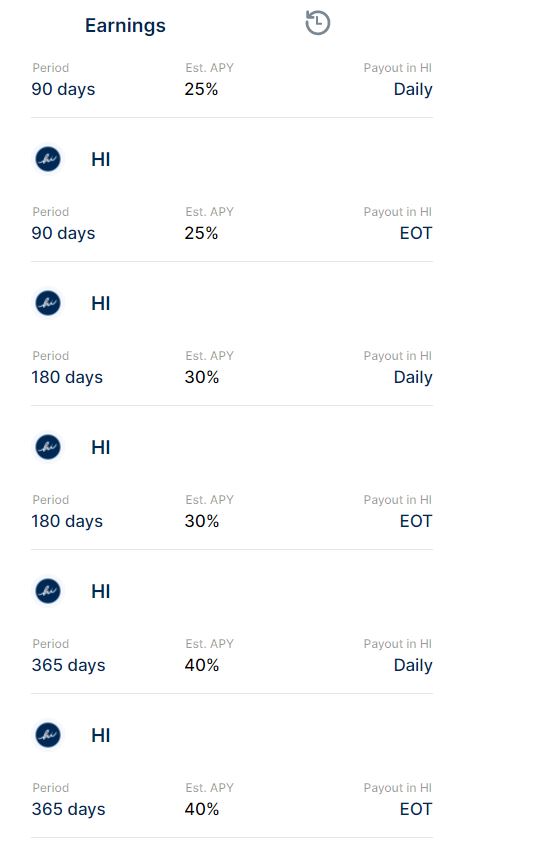Click HI coin logo above 365 days EOT

[48, 735]
